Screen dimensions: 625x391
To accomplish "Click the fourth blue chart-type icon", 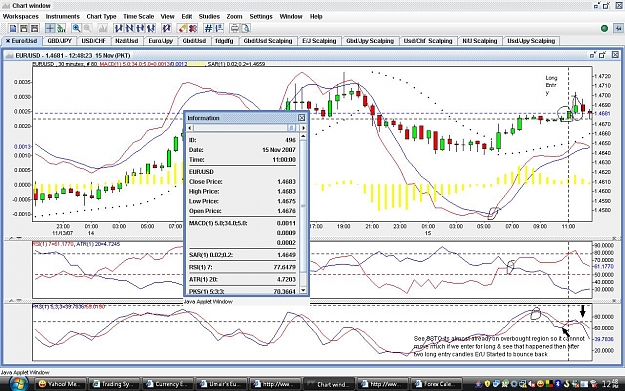I will (151, 28).
